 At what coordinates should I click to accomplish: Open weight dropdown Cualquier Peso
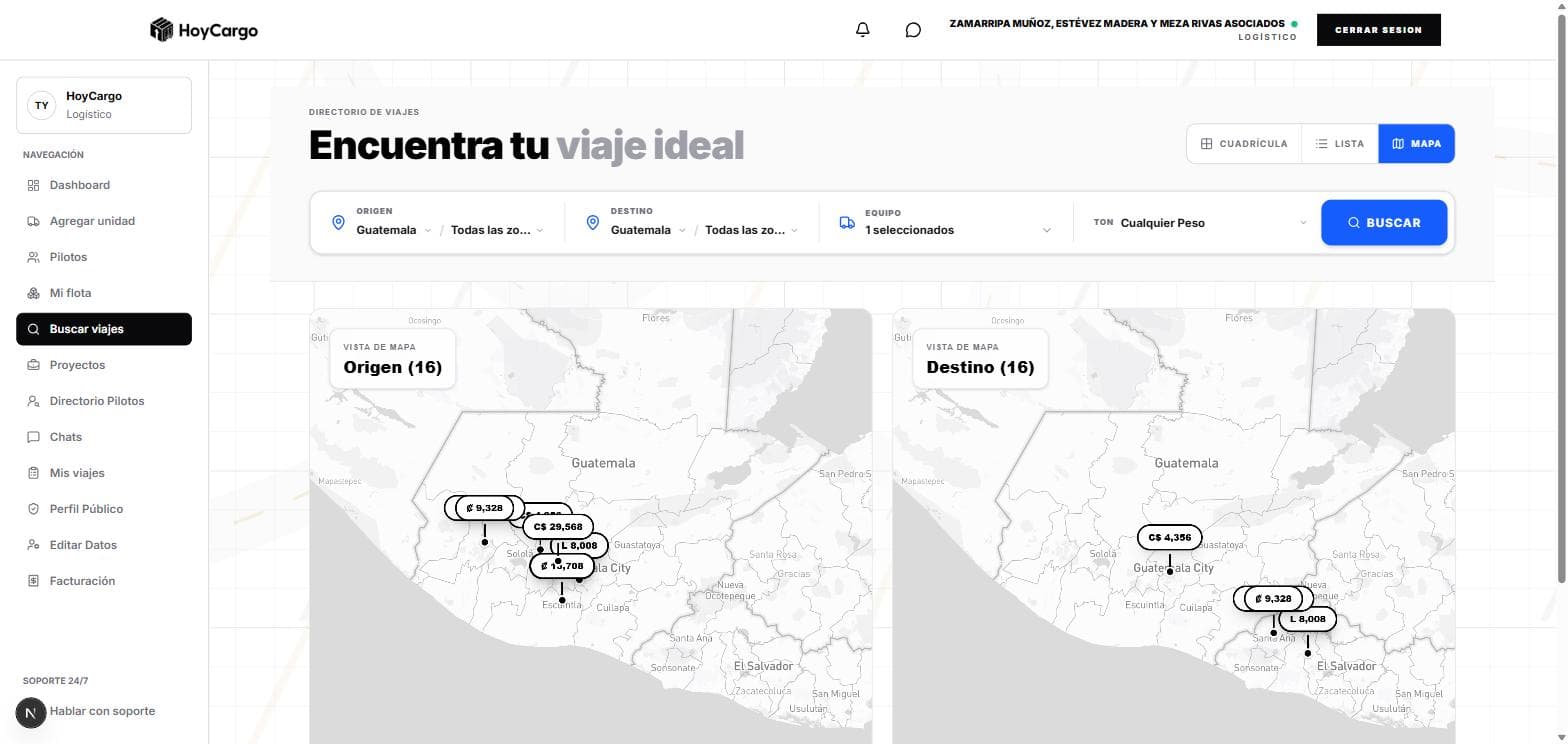coord(1213,223)
